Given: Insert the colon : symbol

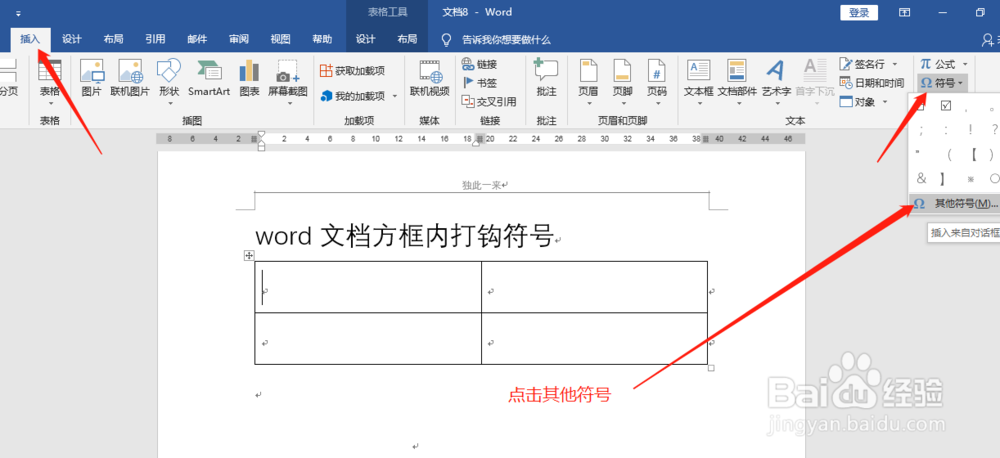Looking at the screenshot, I should (946, 129).
